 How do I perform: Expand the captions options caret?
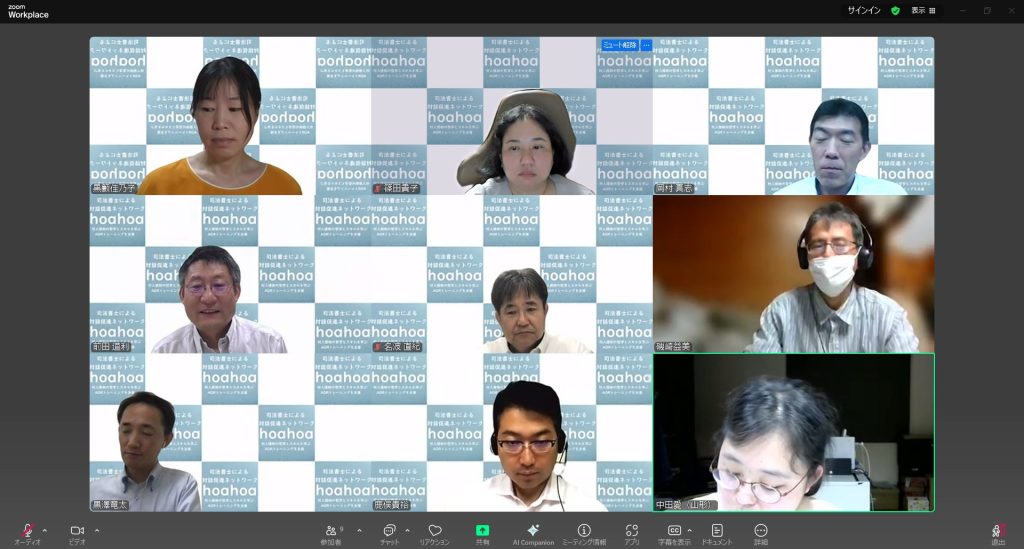(x=690, y=530)
